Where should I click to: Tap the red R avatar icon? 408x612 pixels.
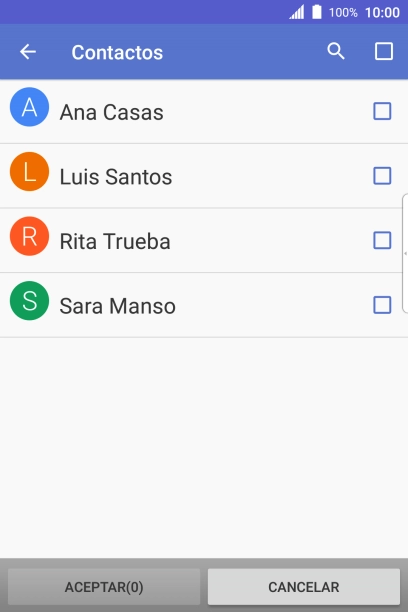pyautogui.click(x=29, y=236)
